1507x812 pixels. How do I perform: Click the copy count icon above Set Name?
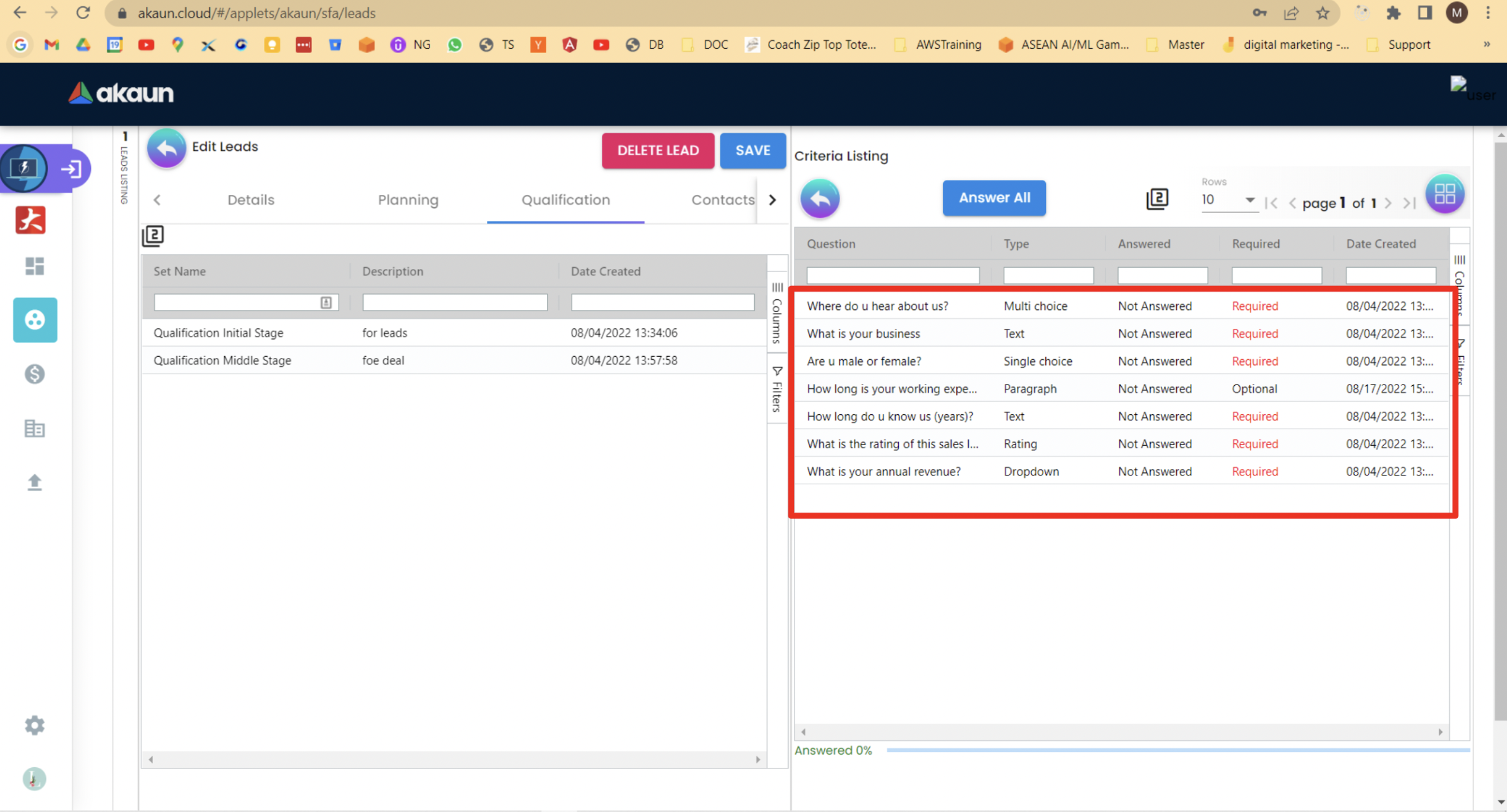(153, 236)
